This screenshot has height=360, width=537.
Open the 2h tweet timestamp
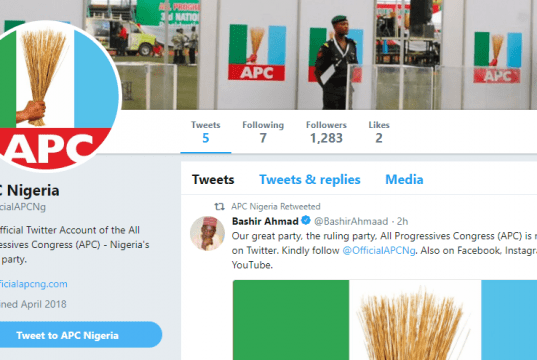tap(402, 221)
